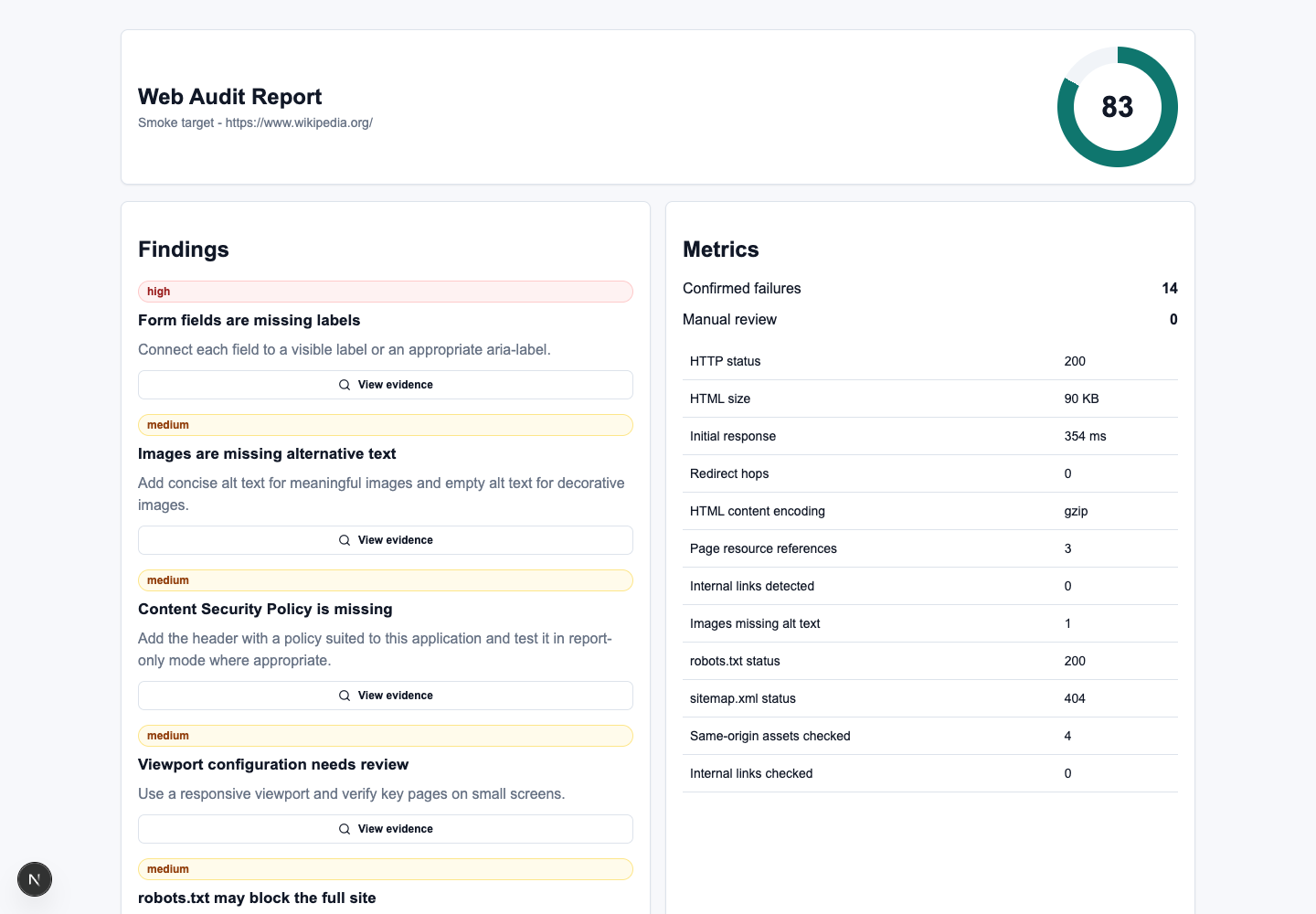Viewport: 1316px width, 914px height.
Task: Open the Next.js dev tools N badge
Action: point(35,879)
